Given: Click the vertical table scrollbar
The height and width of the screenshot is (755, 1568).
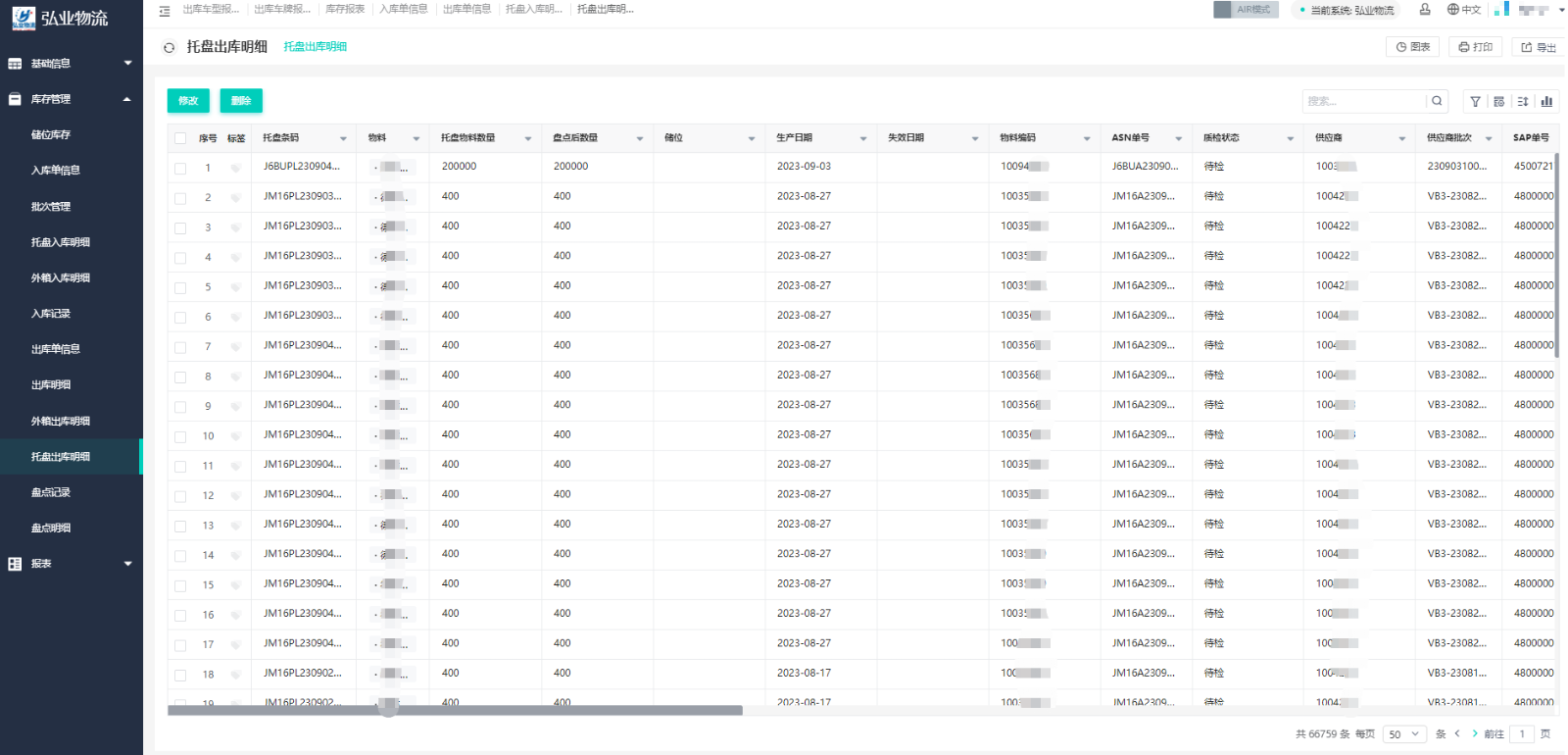Looking at the screenshot, I should (x=1557, y=255).
